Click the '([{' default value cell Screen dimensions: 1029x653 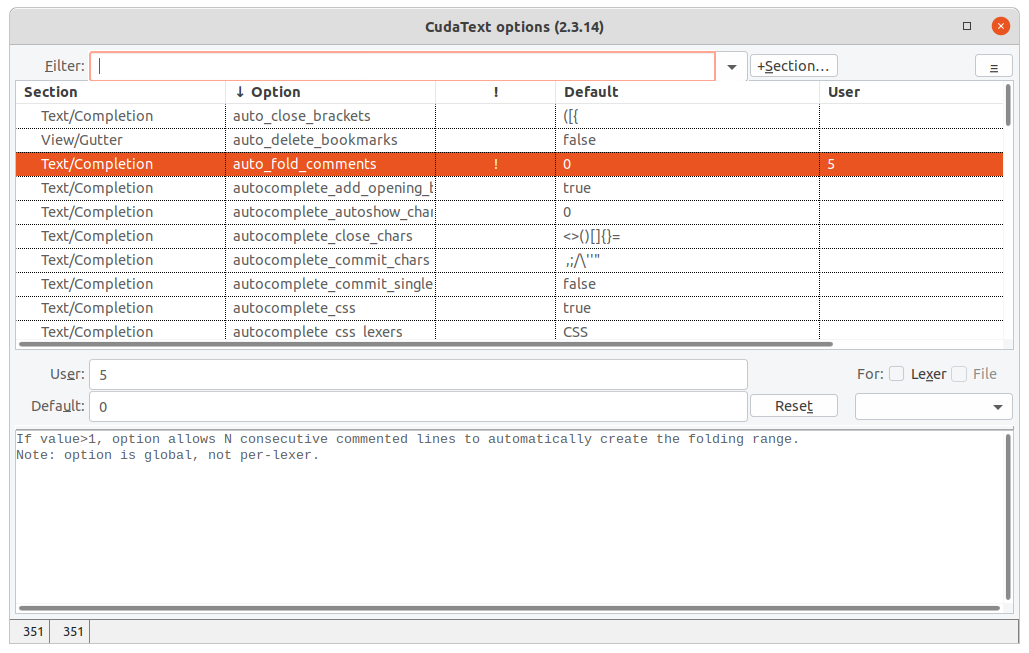click(687, 116)
